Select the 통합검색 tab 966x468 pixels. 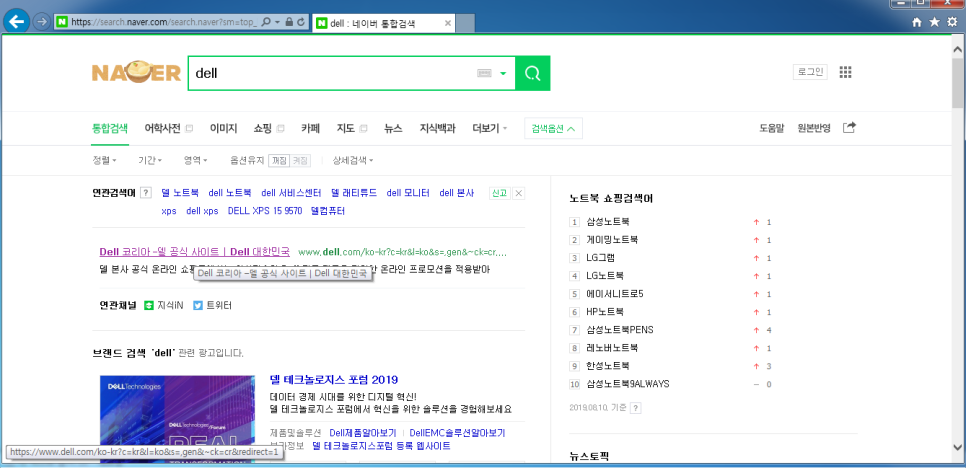coord(110,129)
